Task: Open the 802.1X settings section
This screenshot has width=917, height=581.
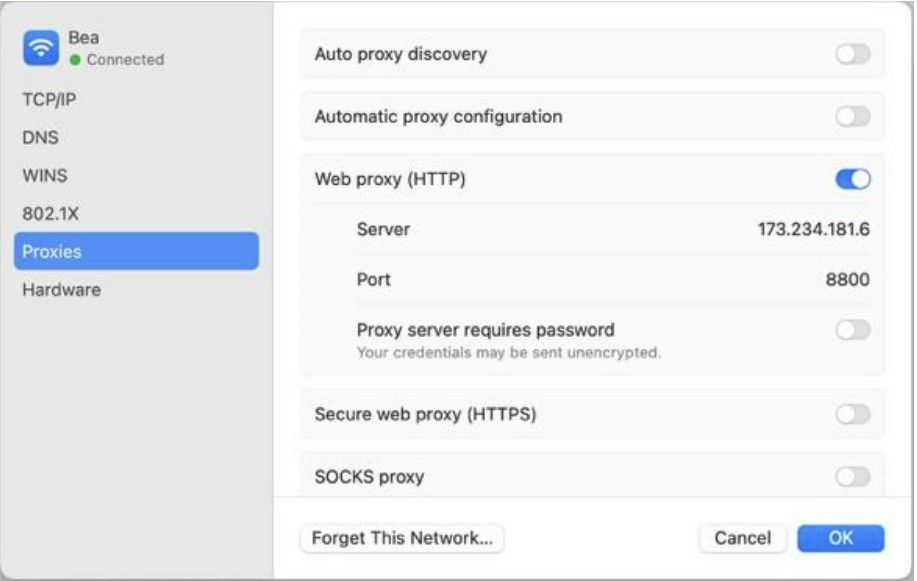Action: pyautogui.click(x=50, y=214)
